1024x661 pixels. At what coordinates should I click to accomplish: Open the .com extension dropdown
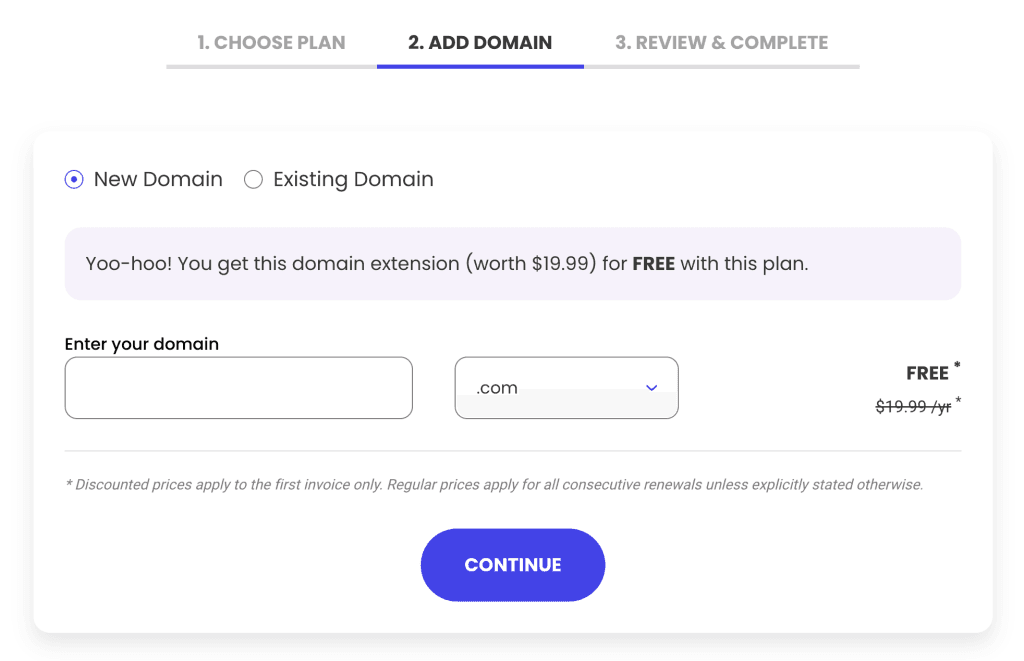click(x=566, y=388)
